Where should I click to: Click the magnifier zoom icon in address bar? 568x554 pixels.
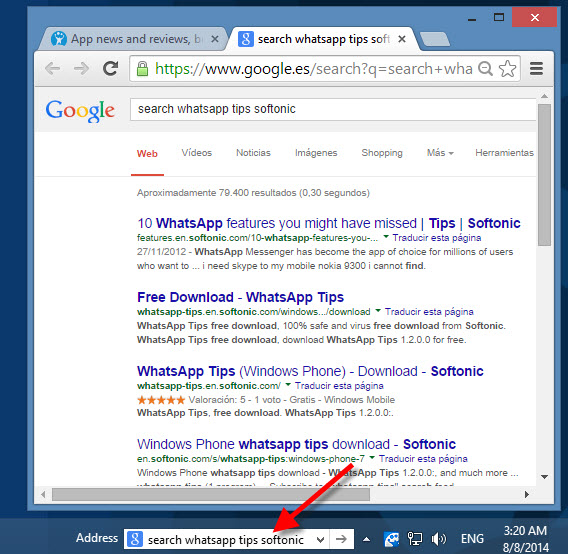point(485,68)
